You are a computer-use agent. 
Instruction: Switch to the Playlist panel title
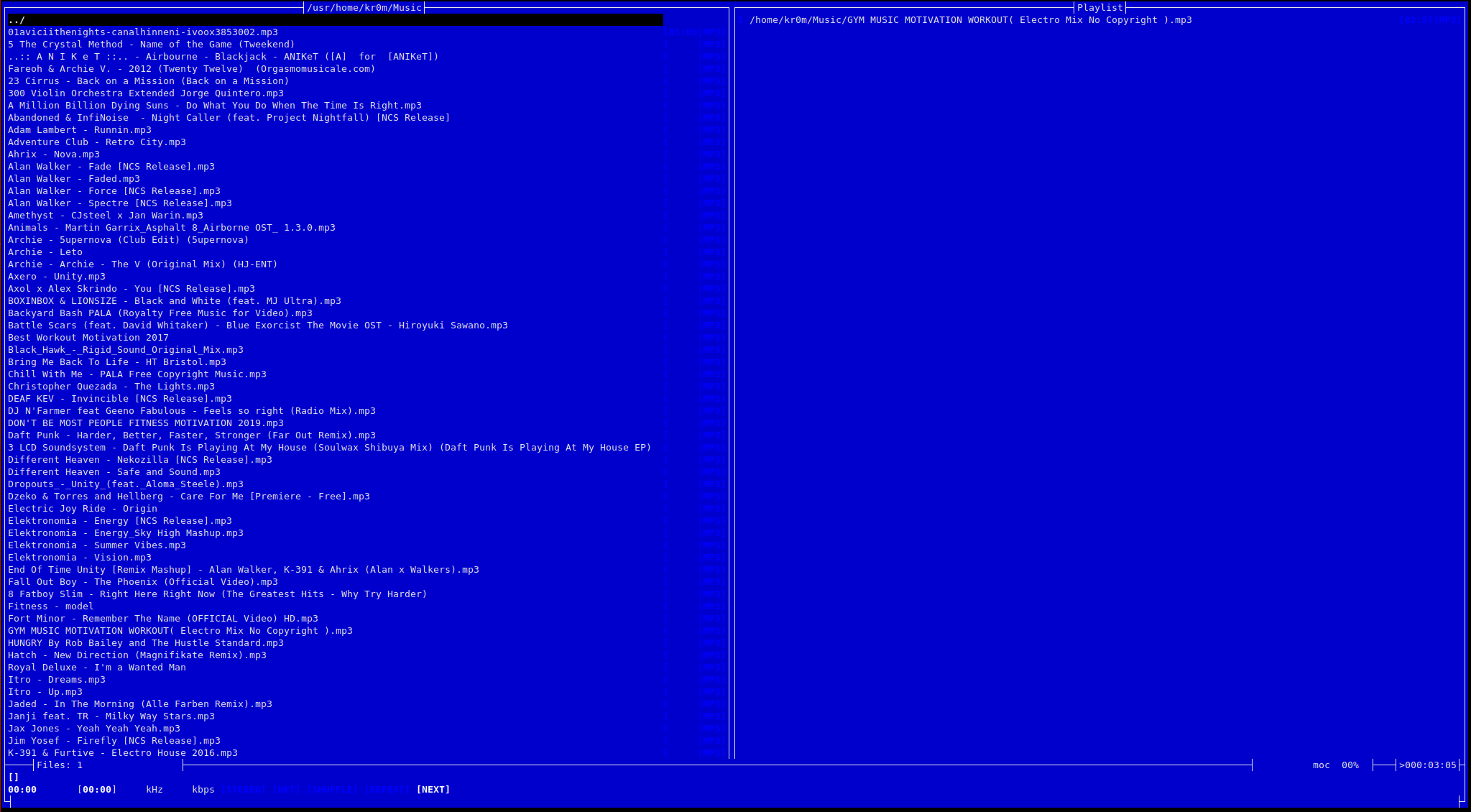pyautogui.click(x=1099, y=7)
